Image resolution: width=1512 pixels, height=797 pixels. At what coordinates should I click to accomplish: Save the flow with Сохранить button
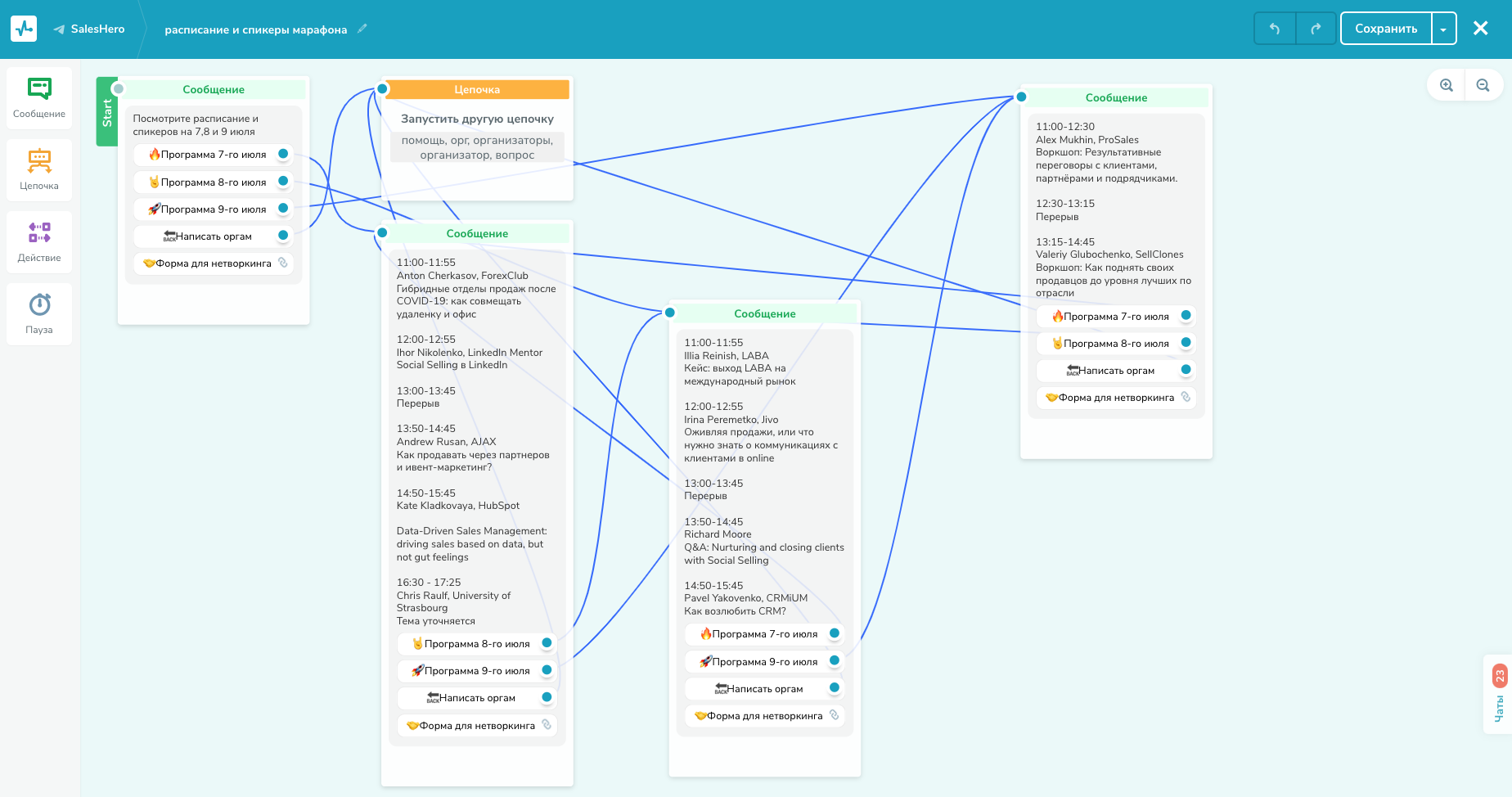click(1386, 29)
